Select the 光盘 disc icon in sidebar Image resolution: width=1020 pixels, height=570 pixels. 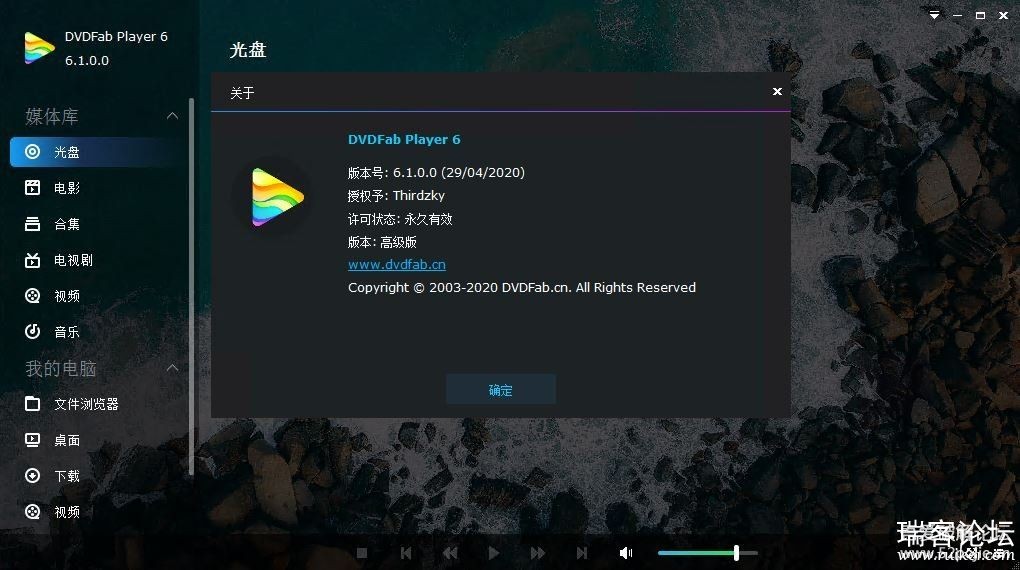[33, 152]
